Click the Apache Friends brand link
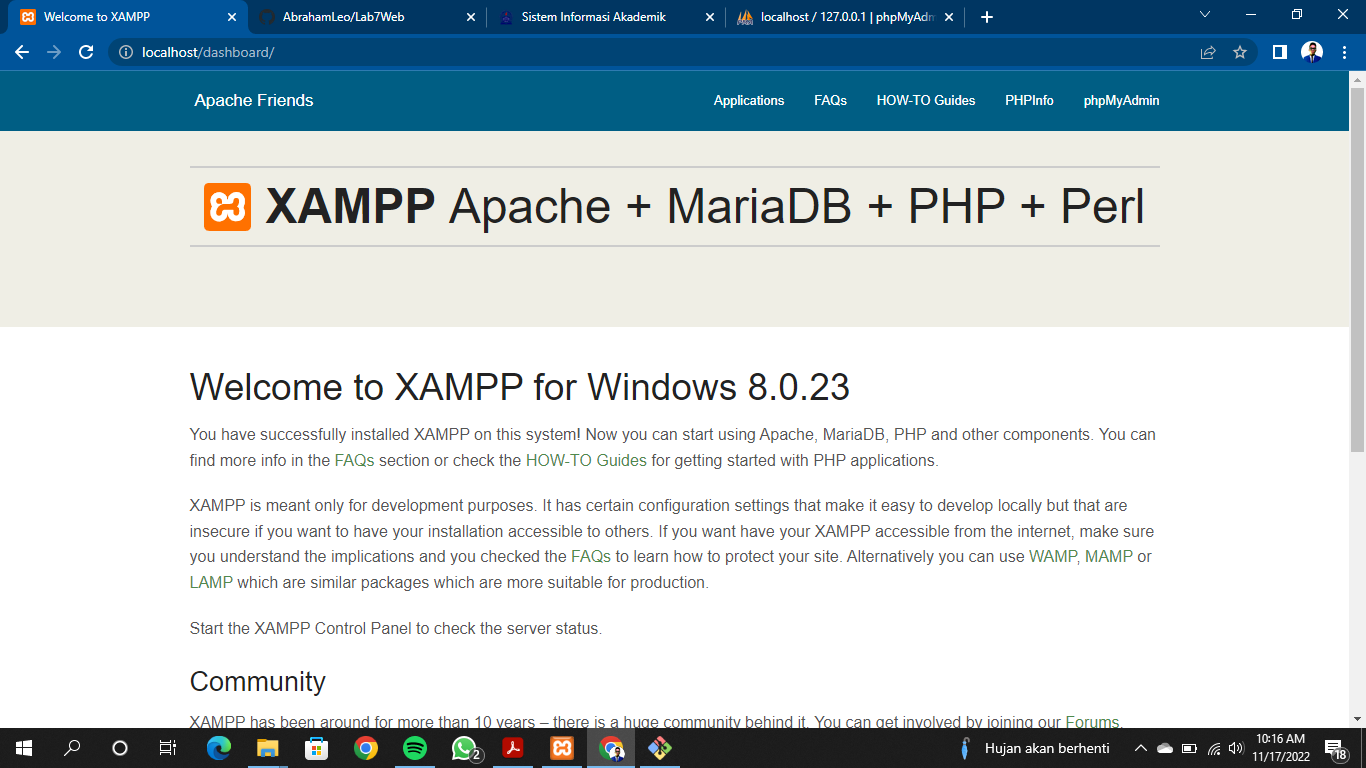 [x=254, y=100]
